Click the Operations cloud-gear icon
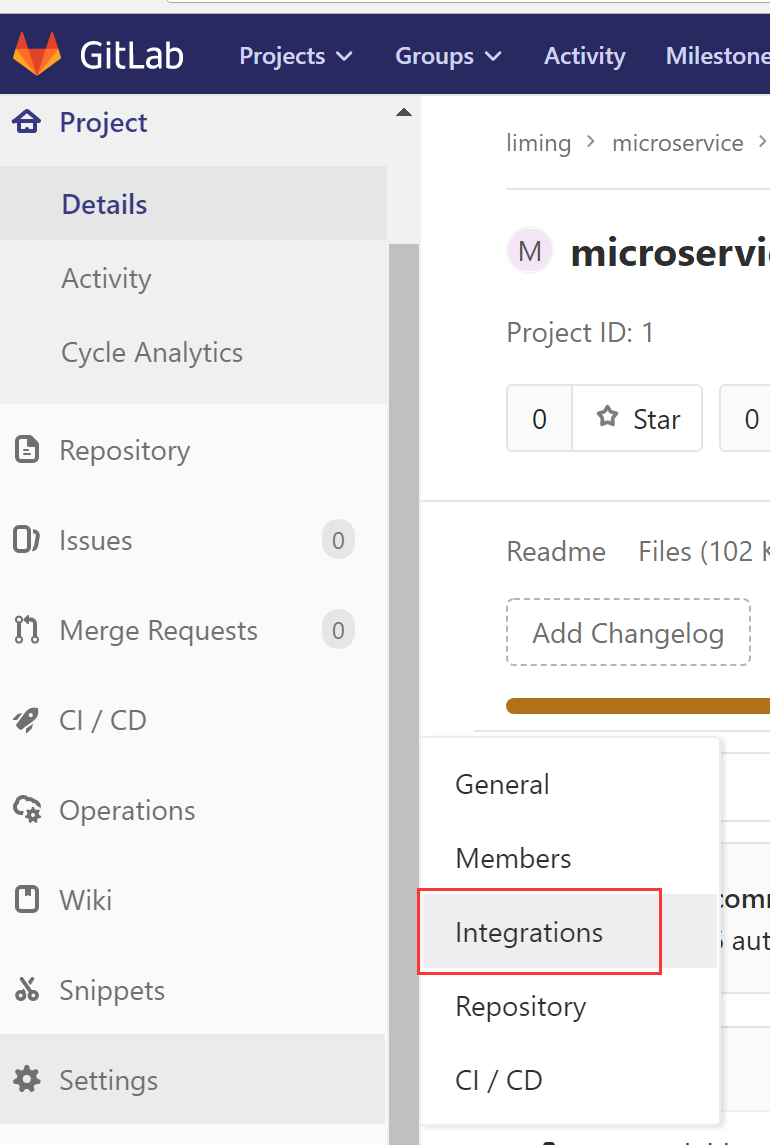 pos(27,811)
